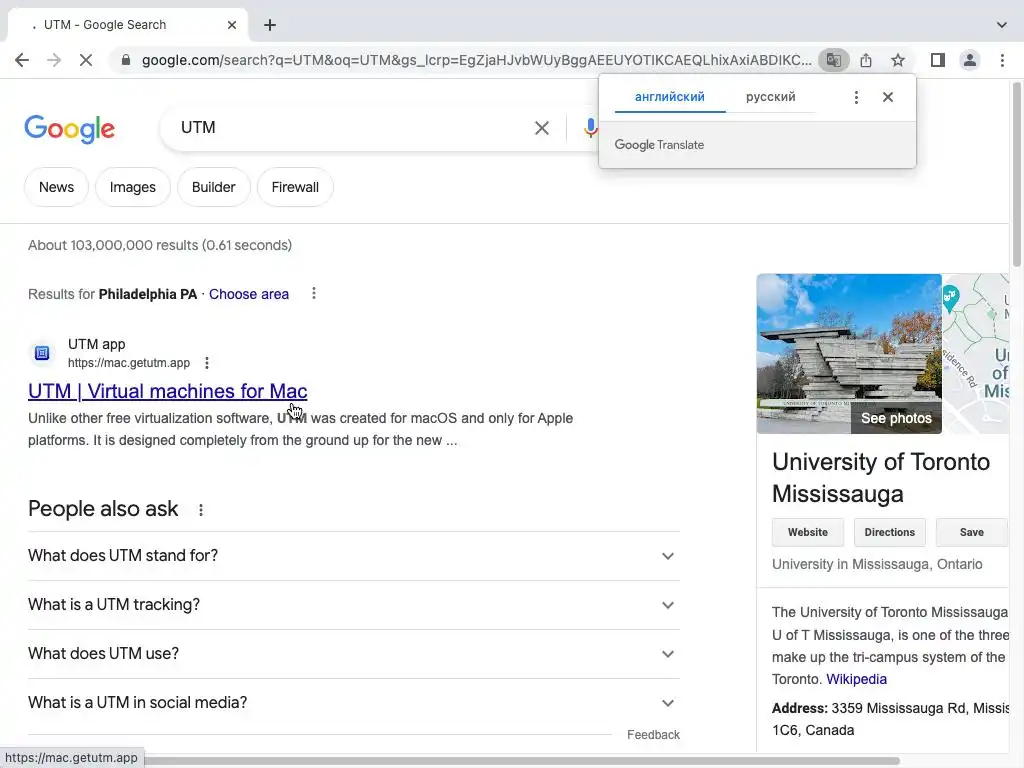Screen dimensions: 1024x768
Task: Open the tab search chevron at top right
Action: pos(1002,25)
